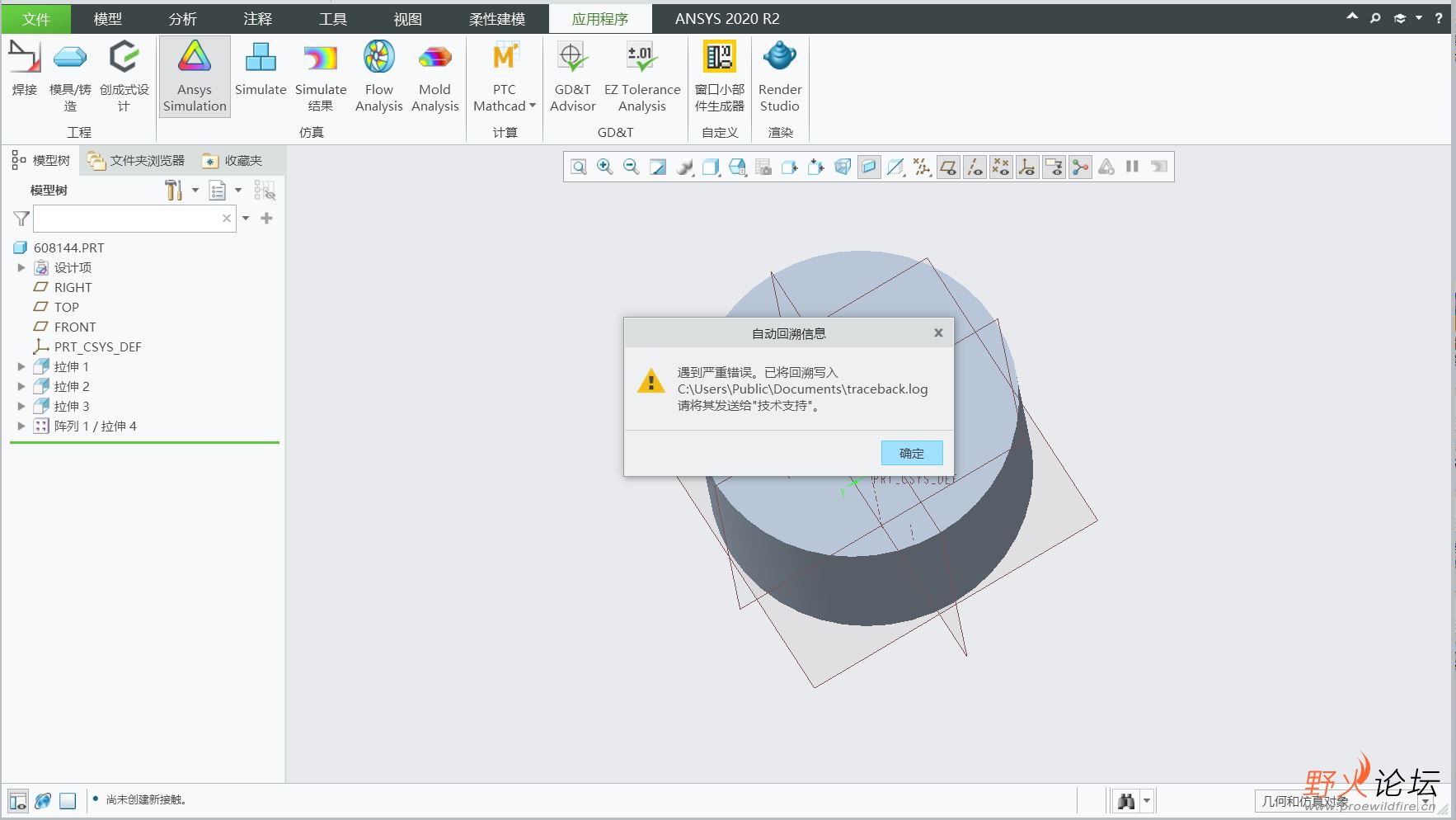Viewport: 1456px width, 820px height.
Task: Open the tree filter options dropdown arrow
Action: 246,219
